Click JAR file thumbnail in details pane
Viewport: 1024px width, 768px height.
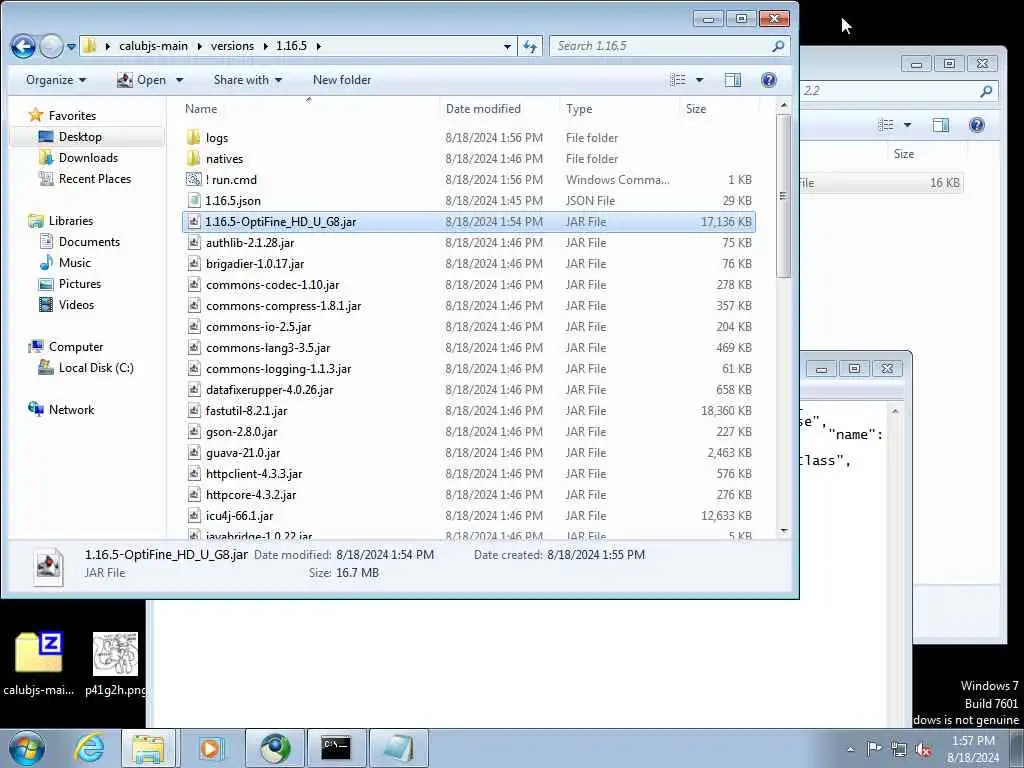[48, 566]
